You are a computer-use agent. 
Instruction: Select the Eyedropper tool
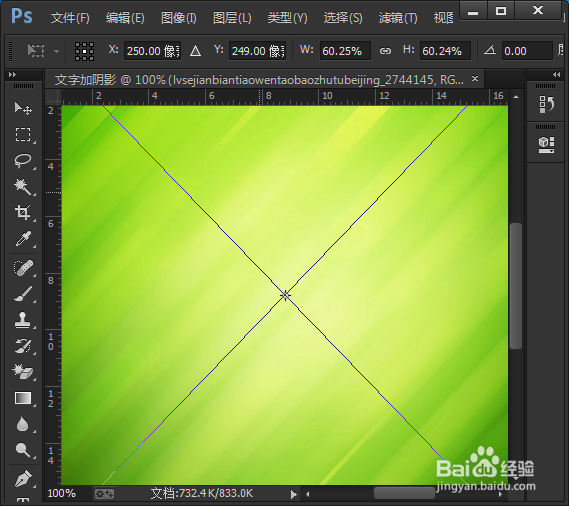click(x=23, y=239)
